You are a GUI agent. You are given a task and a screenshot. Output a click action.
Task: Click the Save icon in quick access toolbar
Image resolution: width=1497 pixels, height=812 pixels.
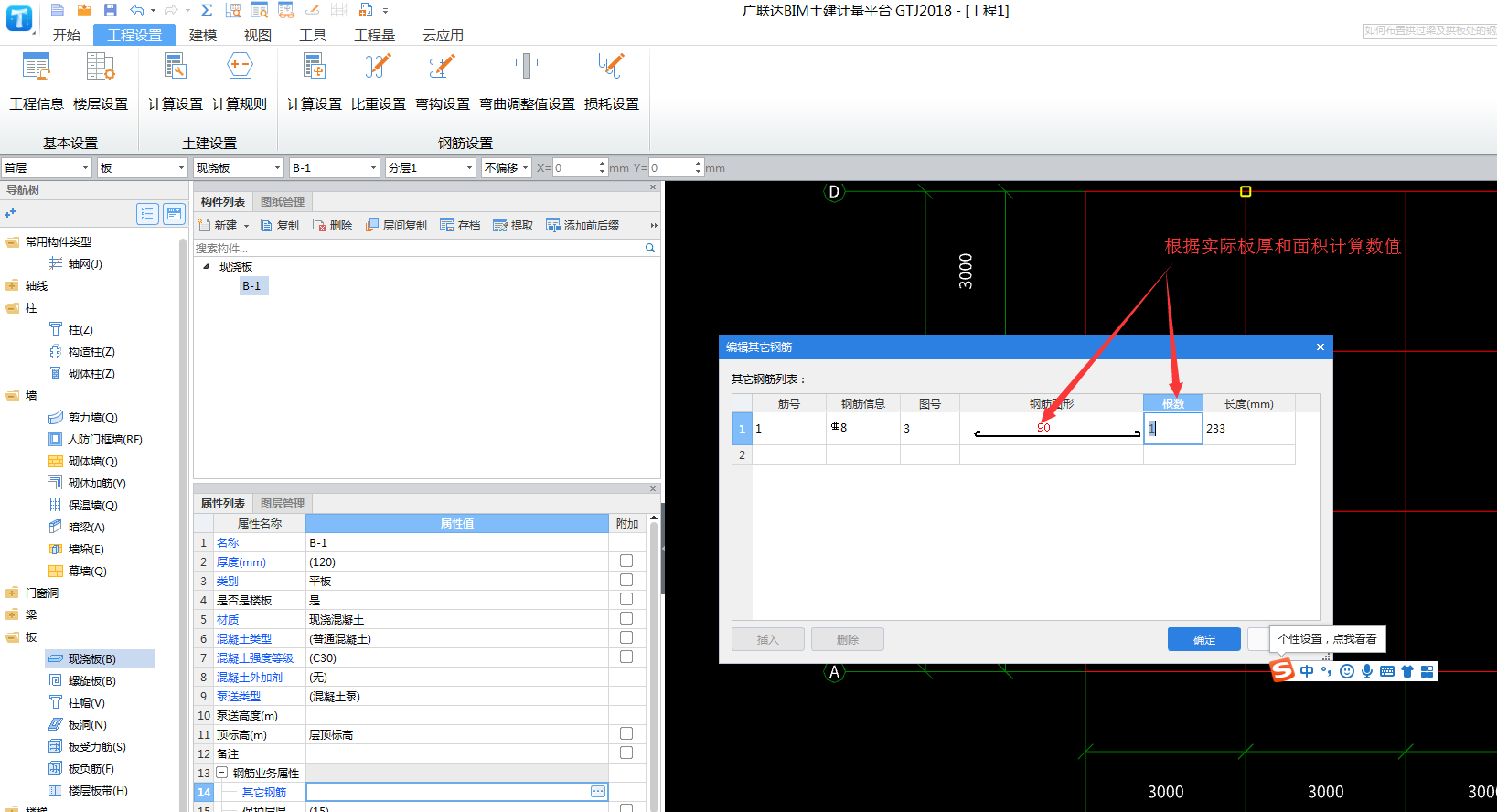(111, 10)
